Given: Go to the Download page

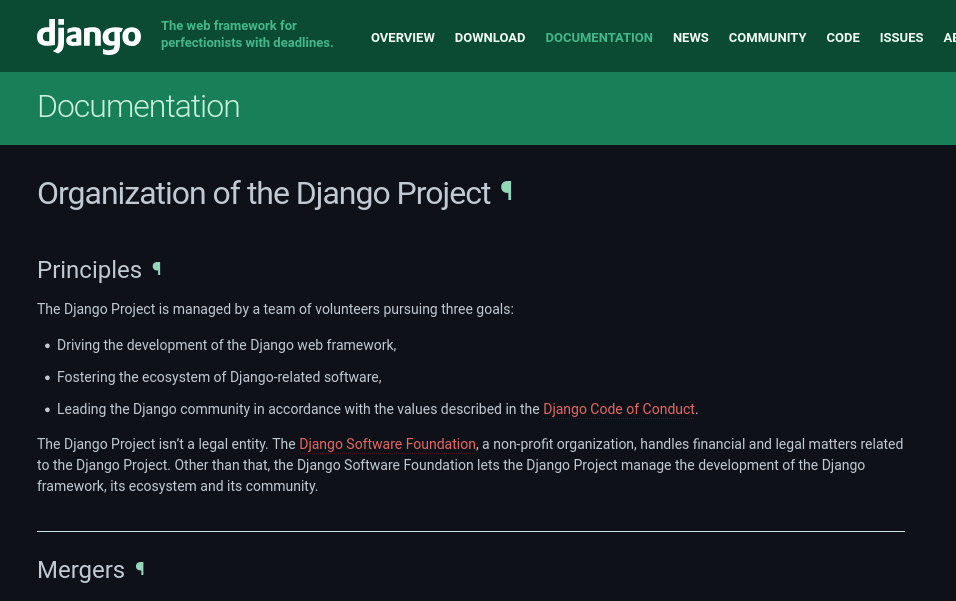Looking at the screenshot, I should [489, 38].
